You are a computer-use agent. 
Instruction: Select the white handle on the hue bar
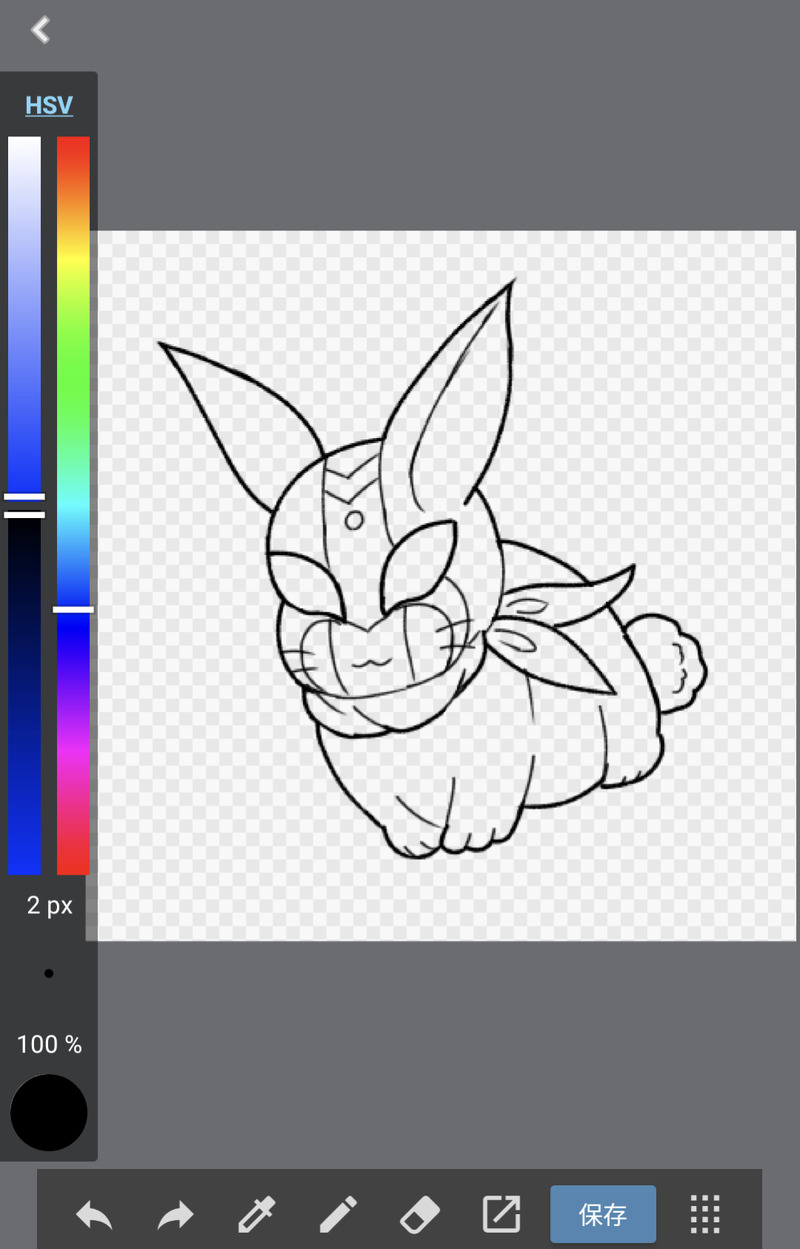(73, 609)
